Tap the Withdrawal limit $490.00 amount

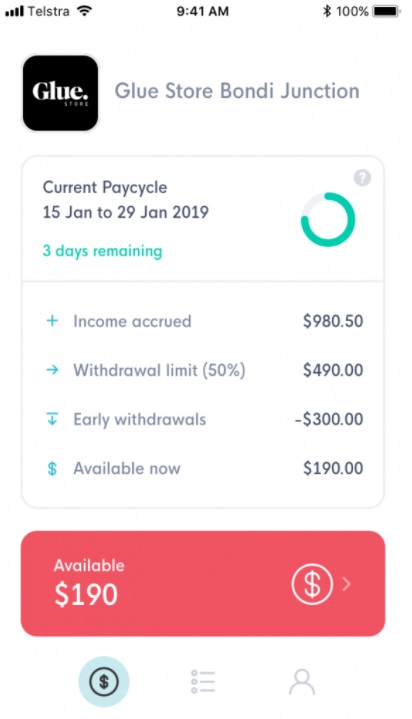pos(333,370)
